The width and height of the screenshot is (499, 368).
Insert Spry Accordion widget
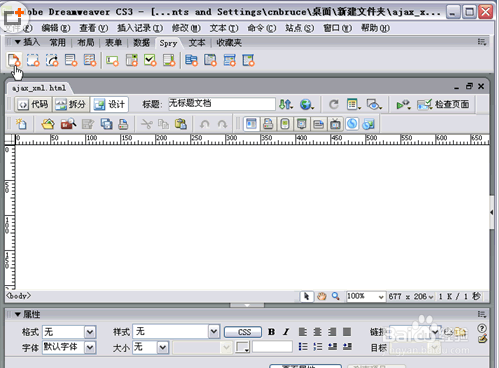(230, 61)
